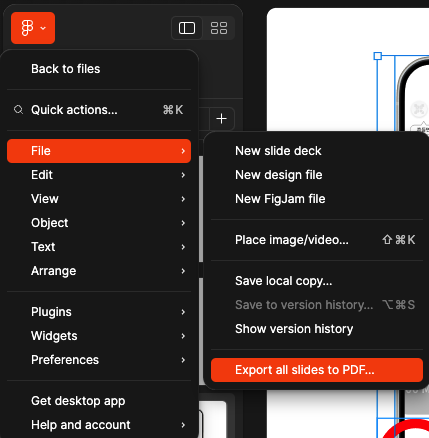This screenshot has width=429, height=438.
Task: Select Back to files
Action: click(x=99, y=69)
